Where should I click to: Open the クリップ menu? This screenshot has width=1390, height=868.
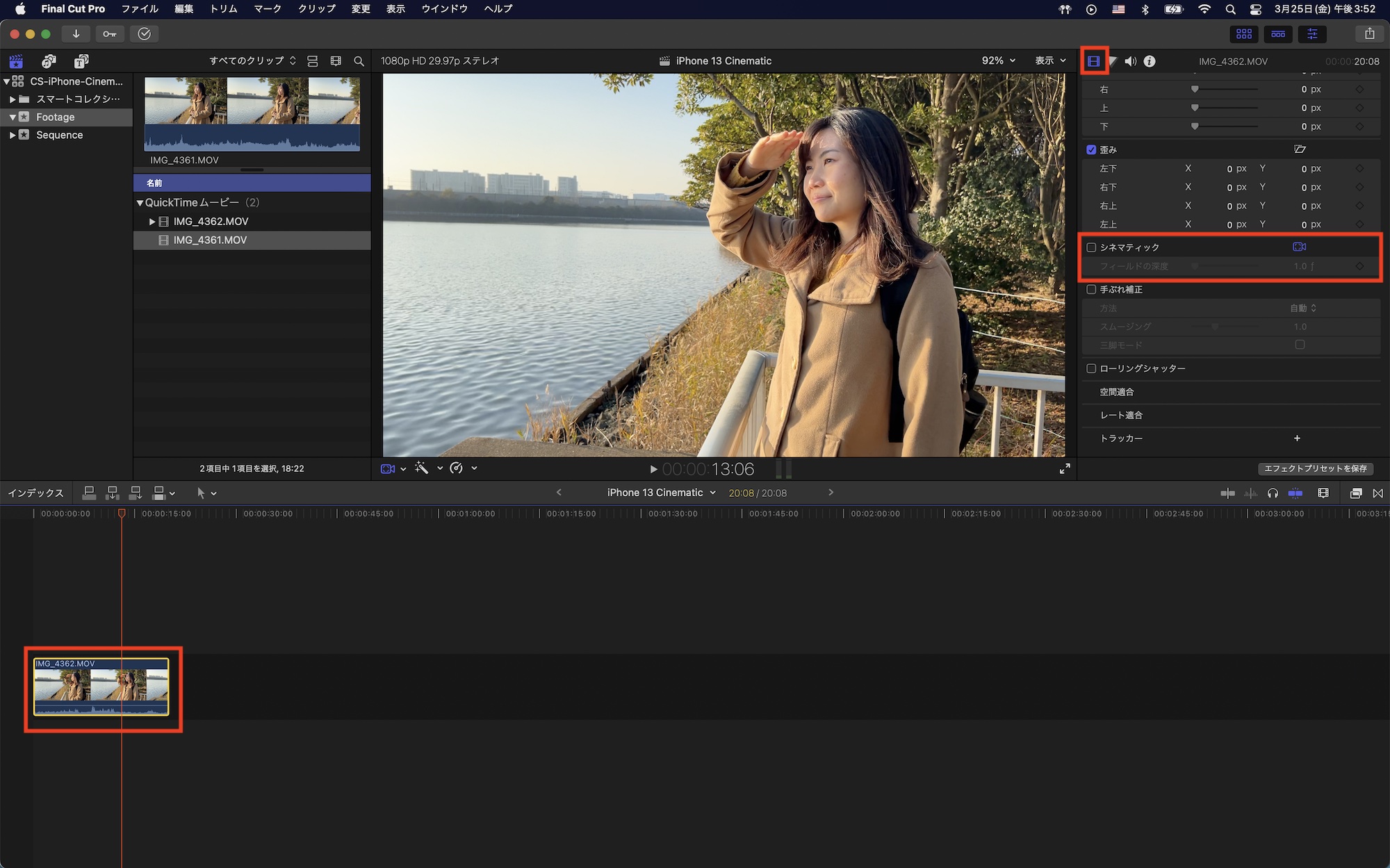tap(316, 9)
